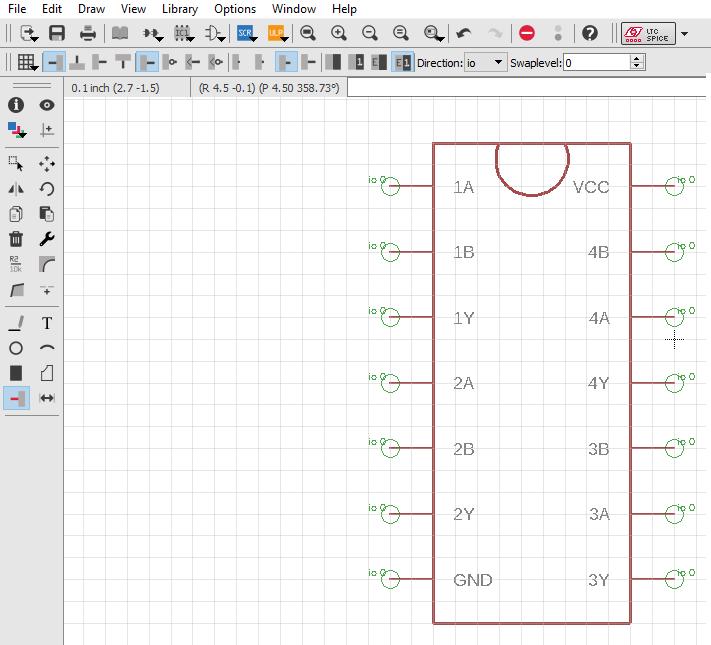
Task: Open the SCR script dropdown
Action: 247,34
